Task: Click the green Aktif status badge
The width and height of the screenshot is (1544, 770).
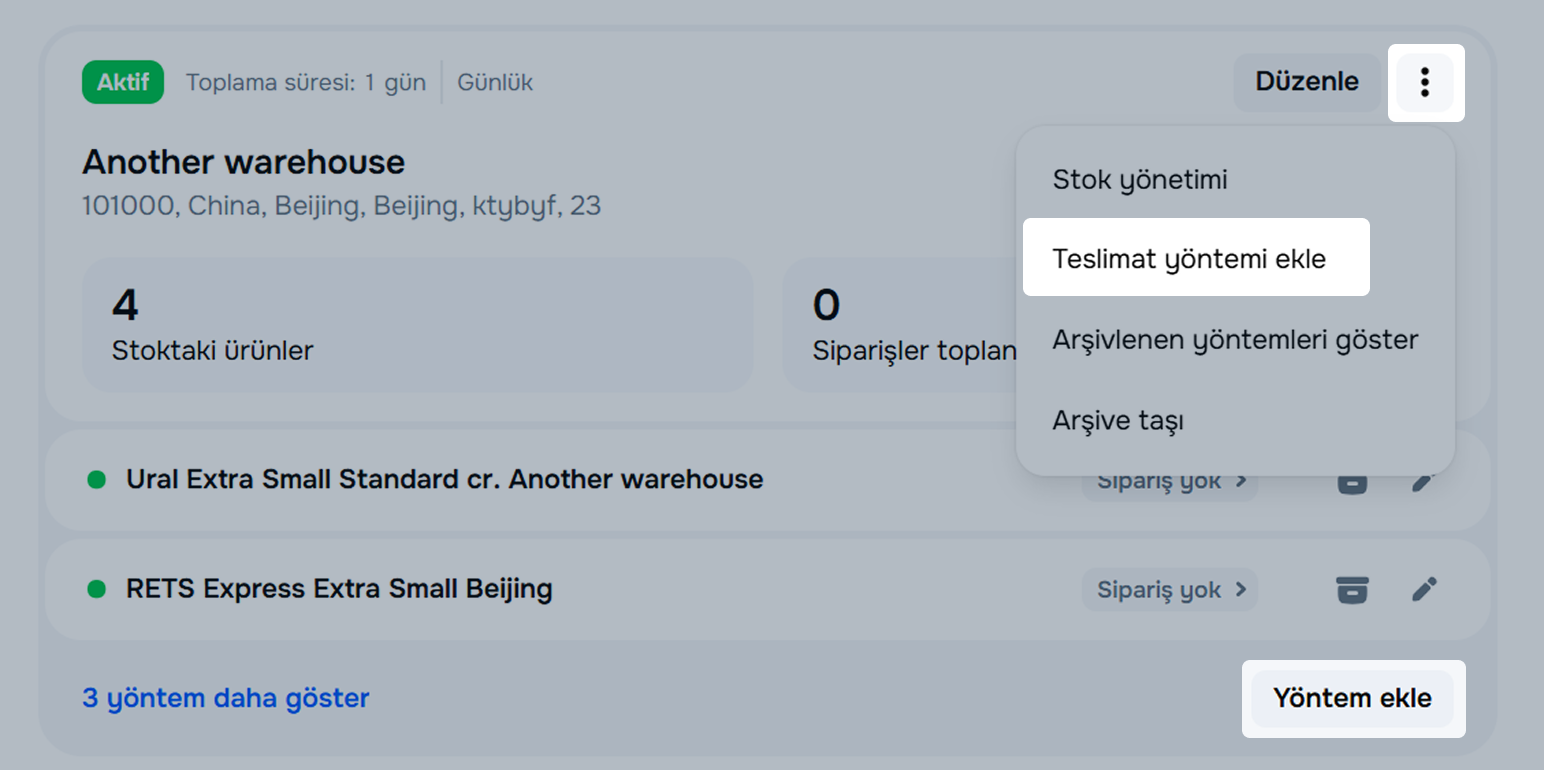Action: click(122, 82)
